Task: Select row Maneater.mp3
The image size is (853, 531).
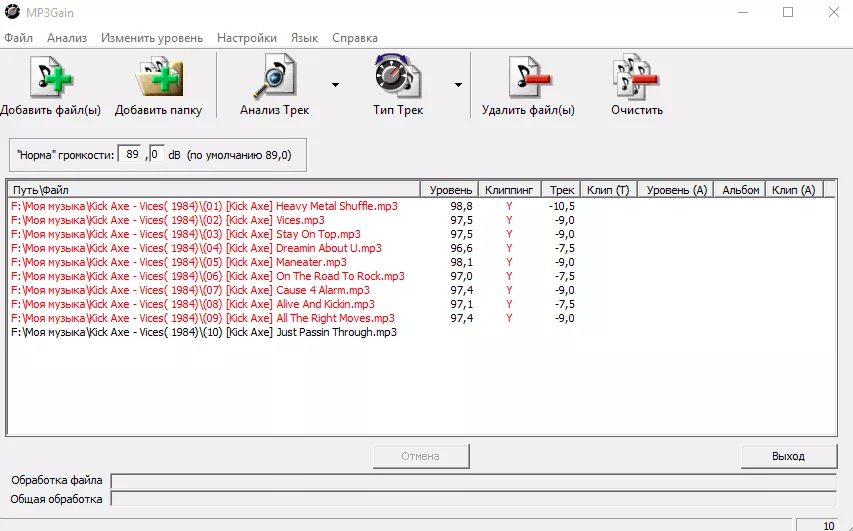Action: (x=179, y=262)
